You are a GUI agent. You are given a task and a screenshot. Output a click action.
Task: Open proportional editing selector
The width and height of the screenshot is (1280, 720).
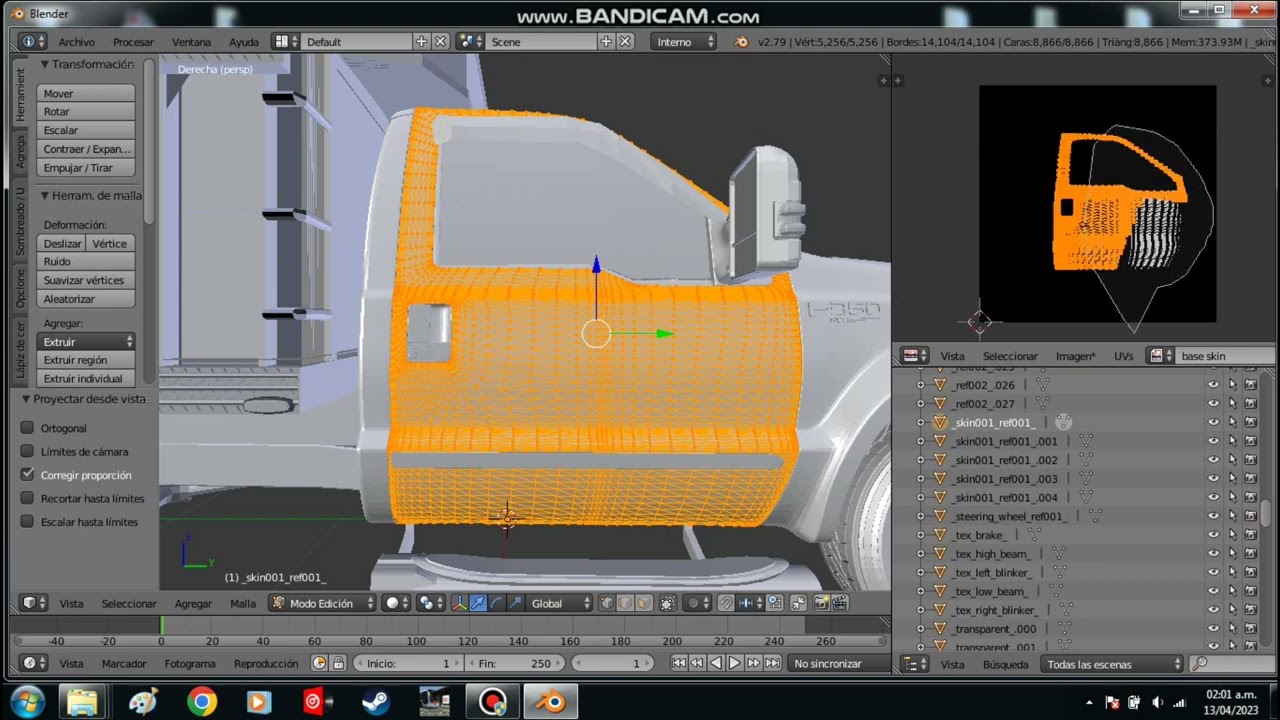point(697,603)
